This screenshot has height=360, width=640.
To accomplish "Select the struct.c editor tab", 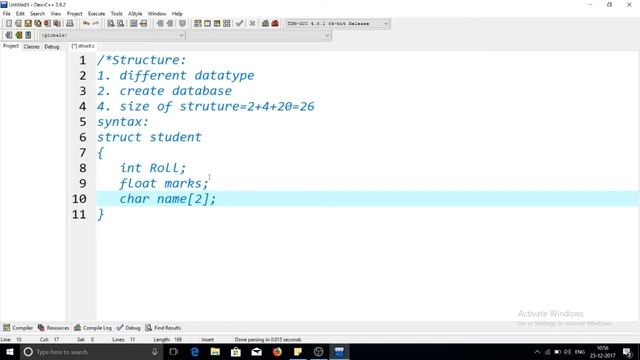I will pos(83,46).
